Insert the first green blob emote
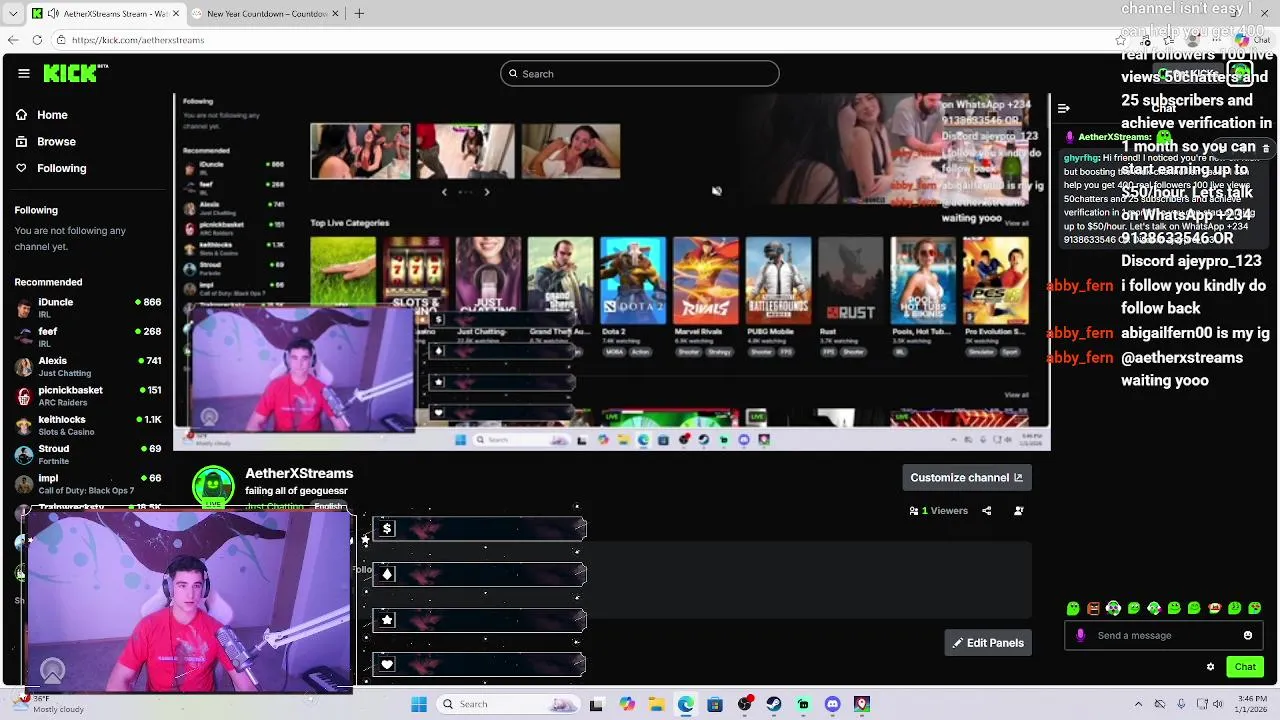The height and width of the screenshot is (720, 1280). click(1074, 608)
